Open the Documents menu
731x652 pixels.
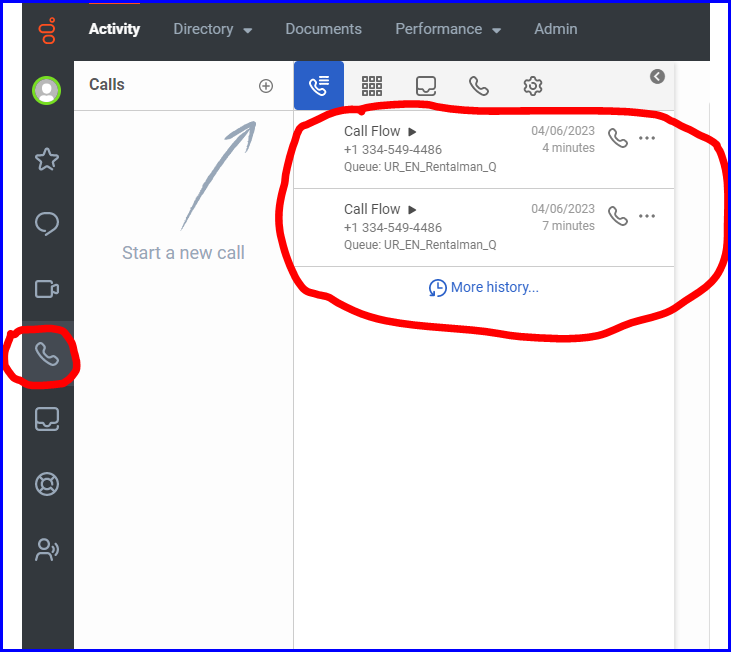point(323,29)
